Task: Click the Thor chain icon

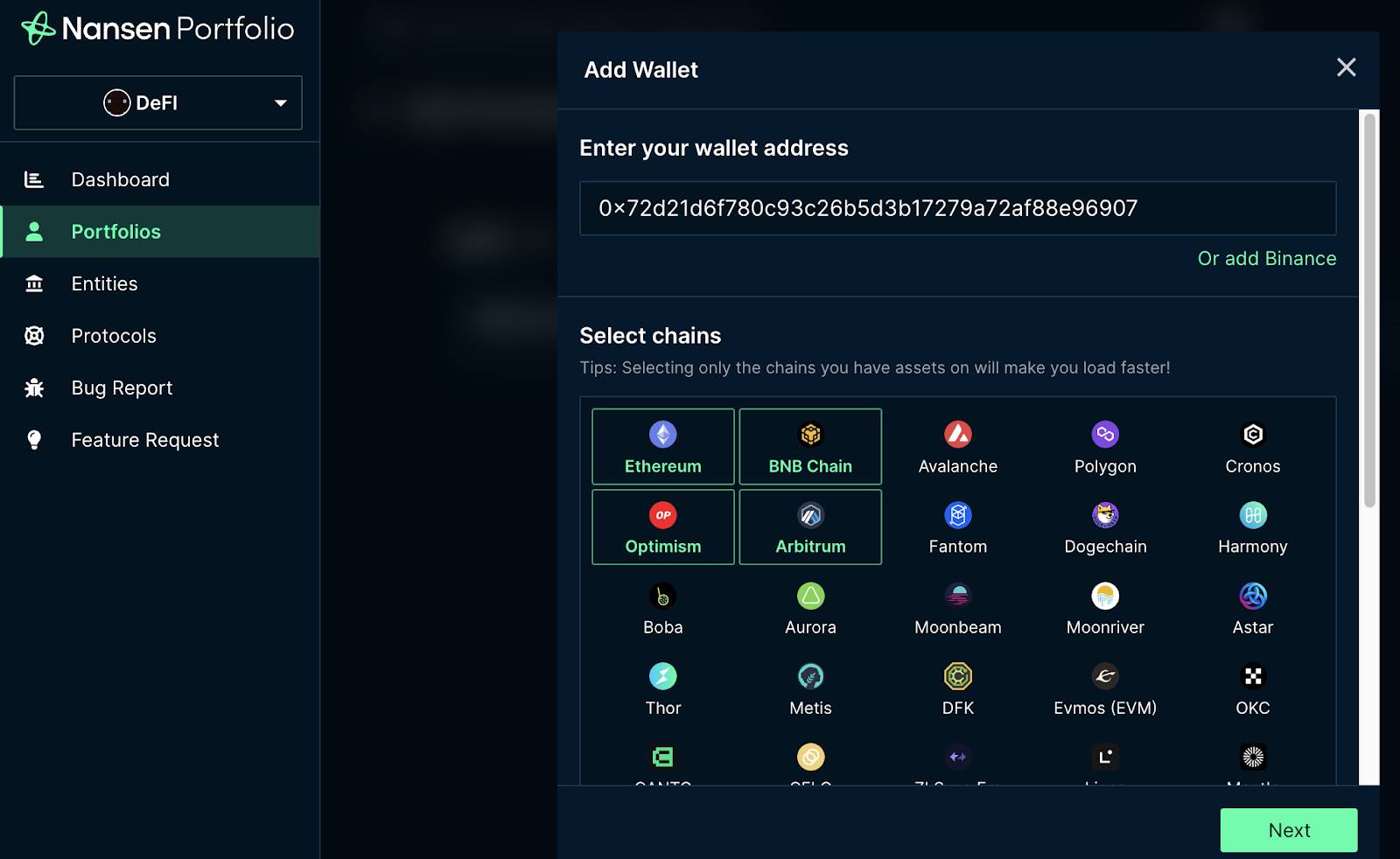Action: point(663,676)
